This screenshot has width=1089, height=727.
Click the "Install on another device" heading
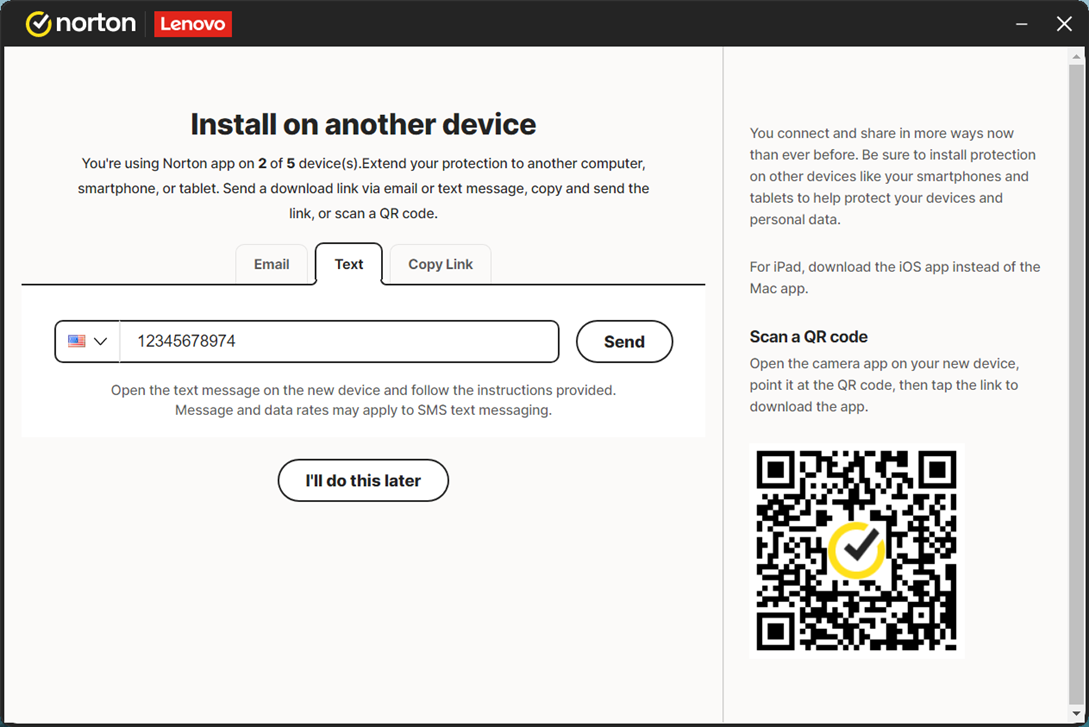[363, 124]
